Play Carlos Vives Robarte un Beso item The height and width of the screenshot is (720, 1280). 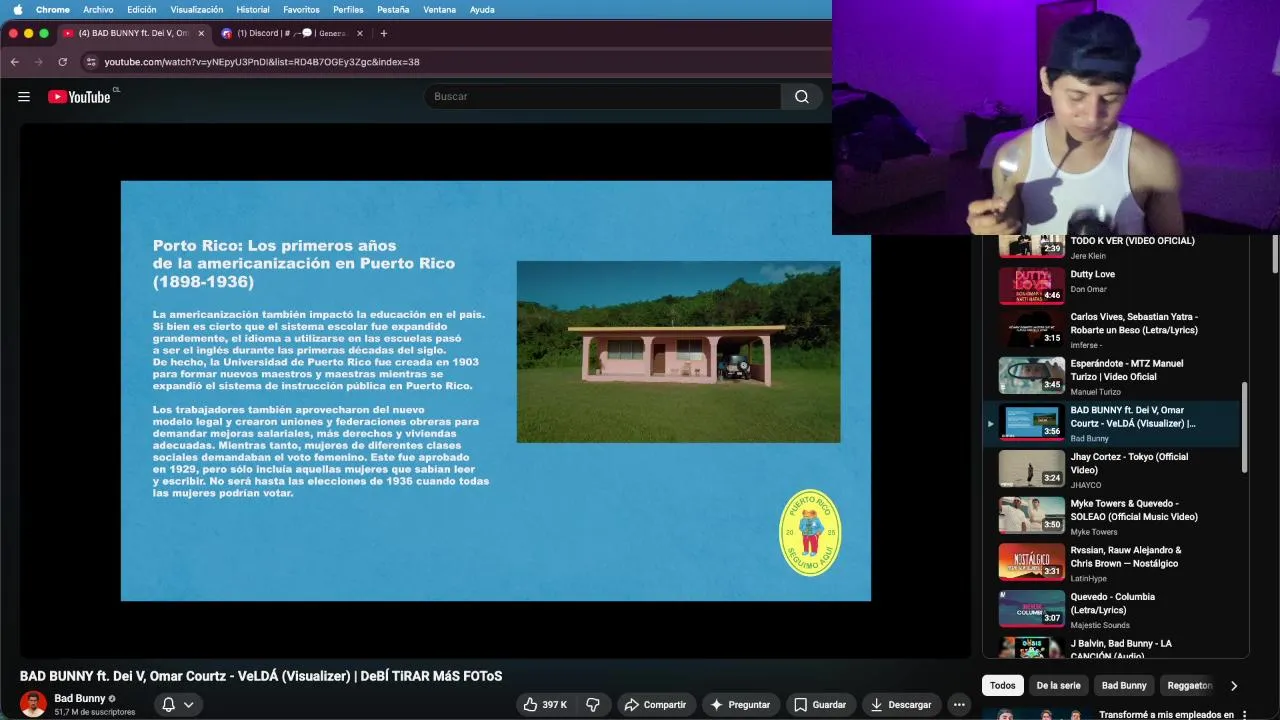[x=1112, y=330]
